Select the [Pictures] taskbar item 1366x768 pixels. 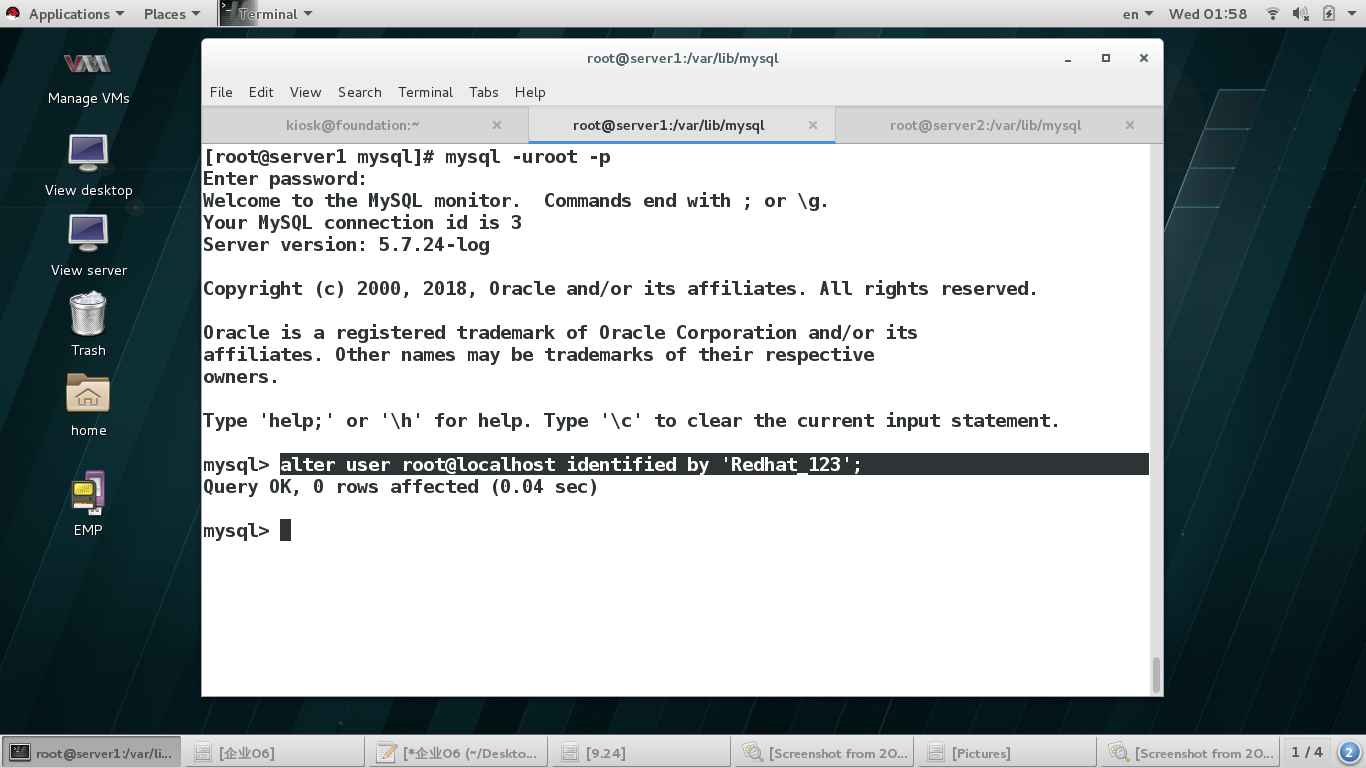click(x=1008, y=752)
